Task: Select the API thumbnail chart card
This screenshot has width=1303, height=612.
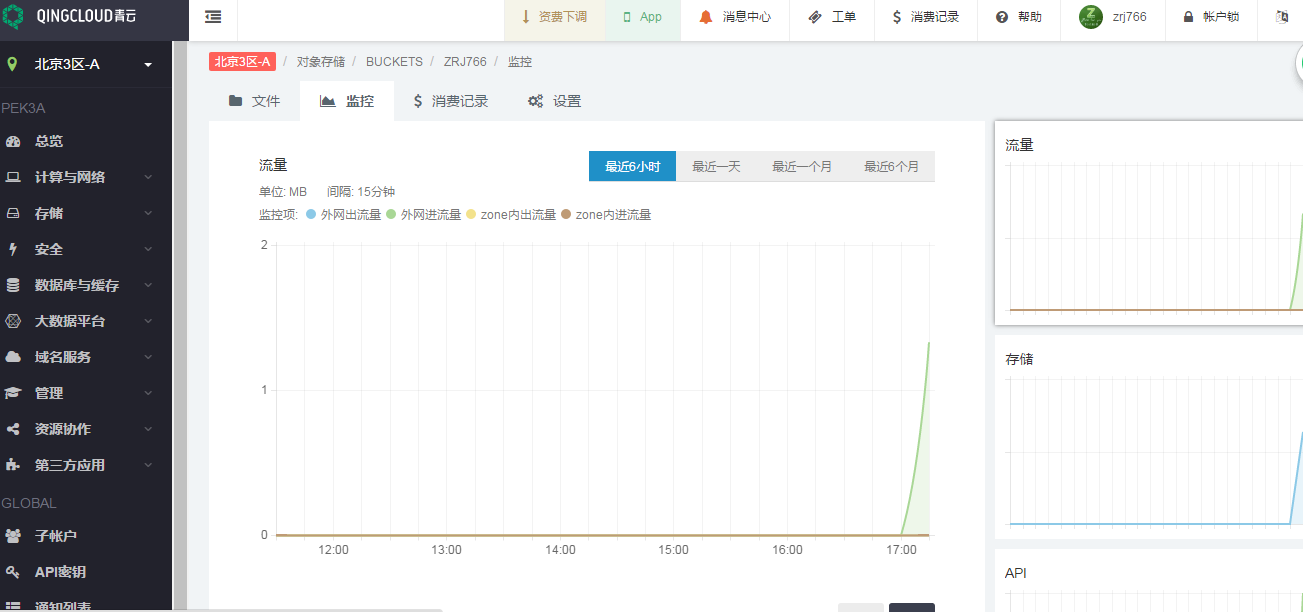Action: pyautogui.click(x=1149, y=581)
